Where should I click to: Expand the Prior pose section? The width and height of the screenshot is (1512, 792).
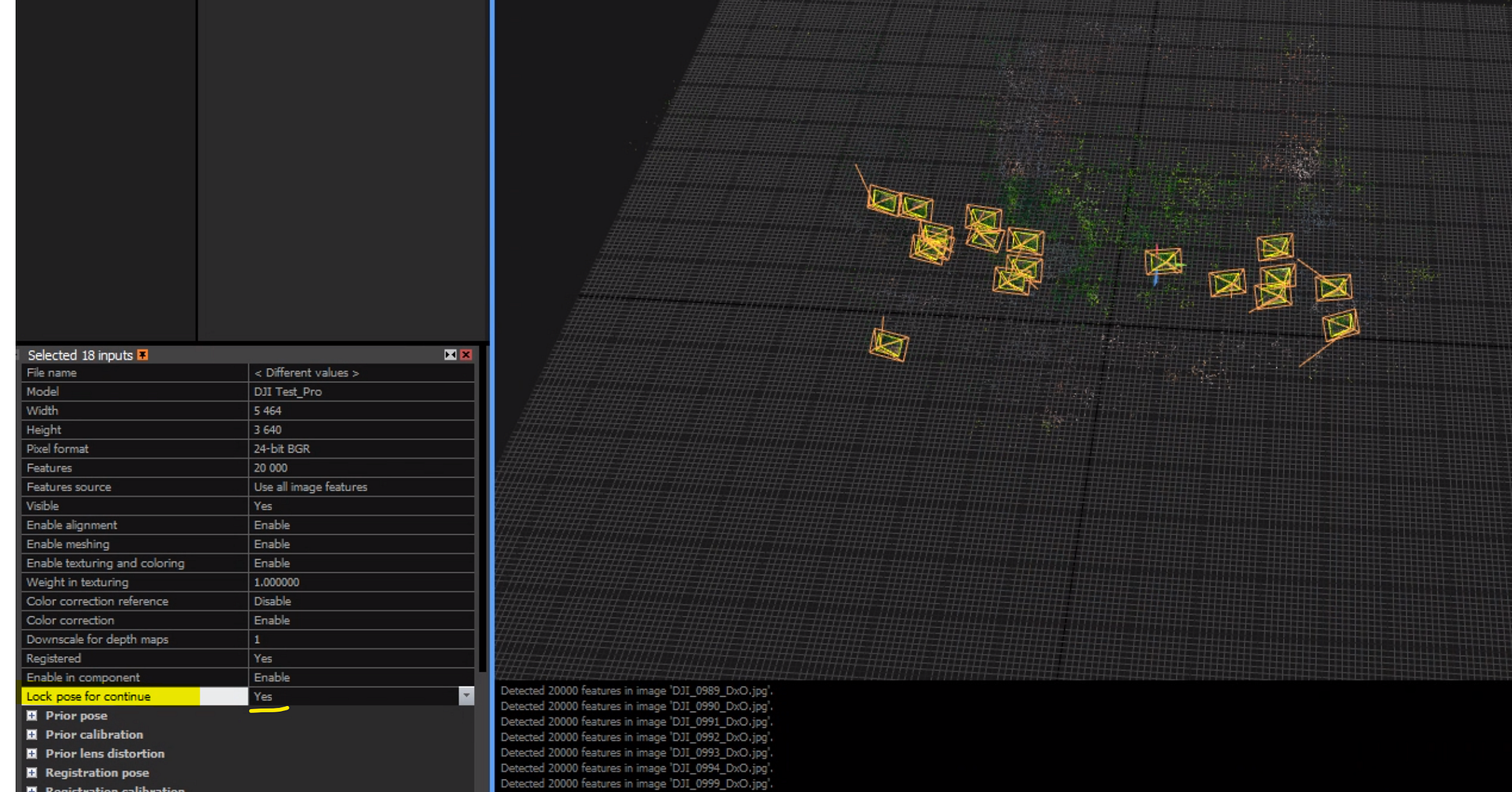click(32, 716)
